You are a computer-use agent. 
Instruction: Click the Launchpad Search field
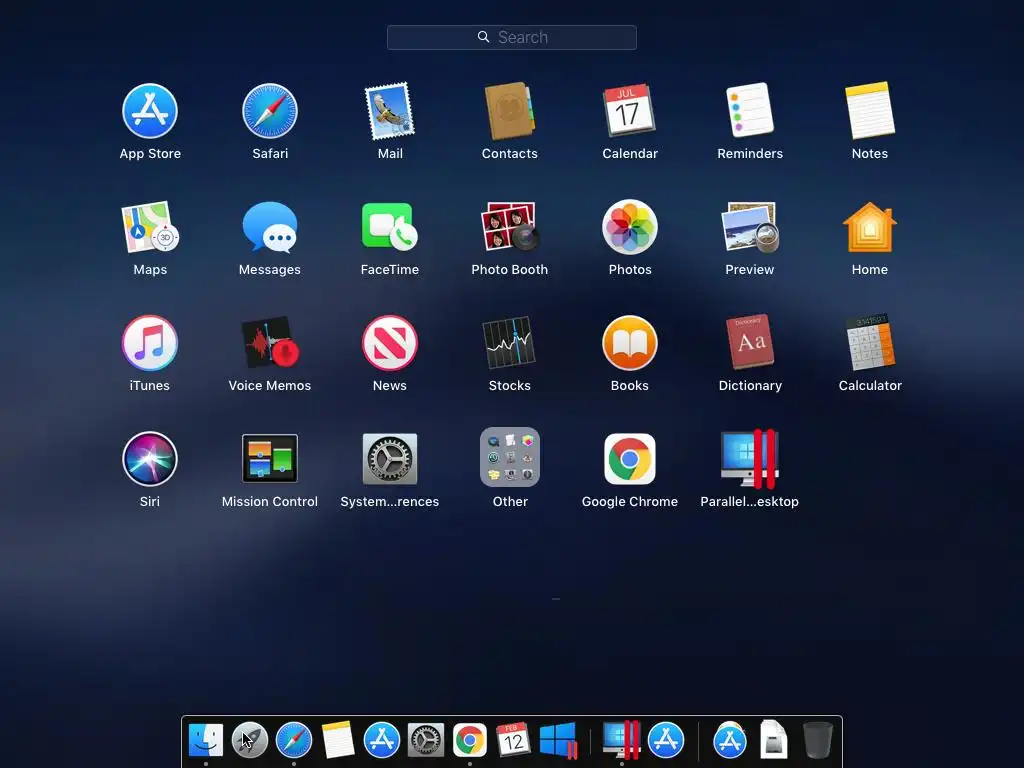[511, 37]
